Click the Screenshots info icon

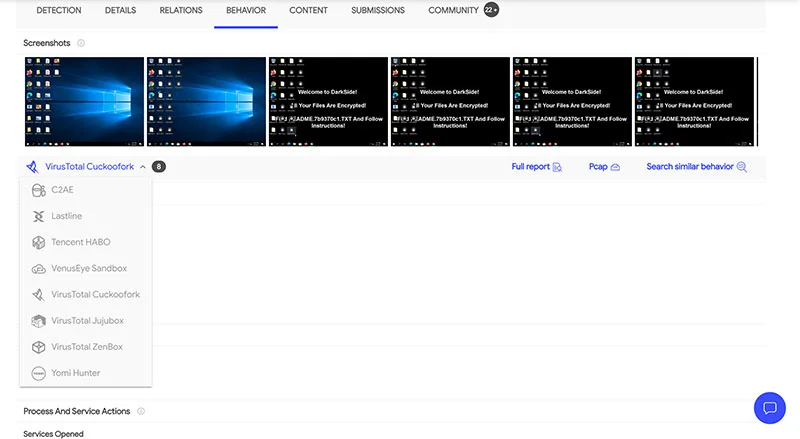pyautogui.click(x=81, y=43)
